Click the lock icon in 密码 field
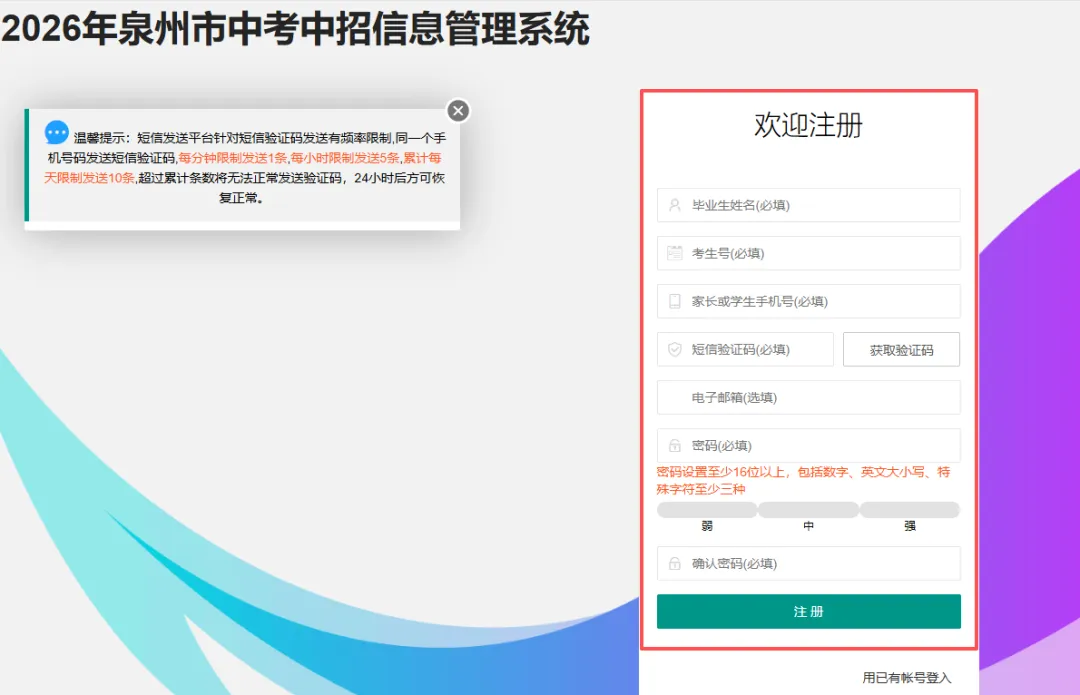The image size is (1080, 695). pyautogui.click(x=675, y=446)
